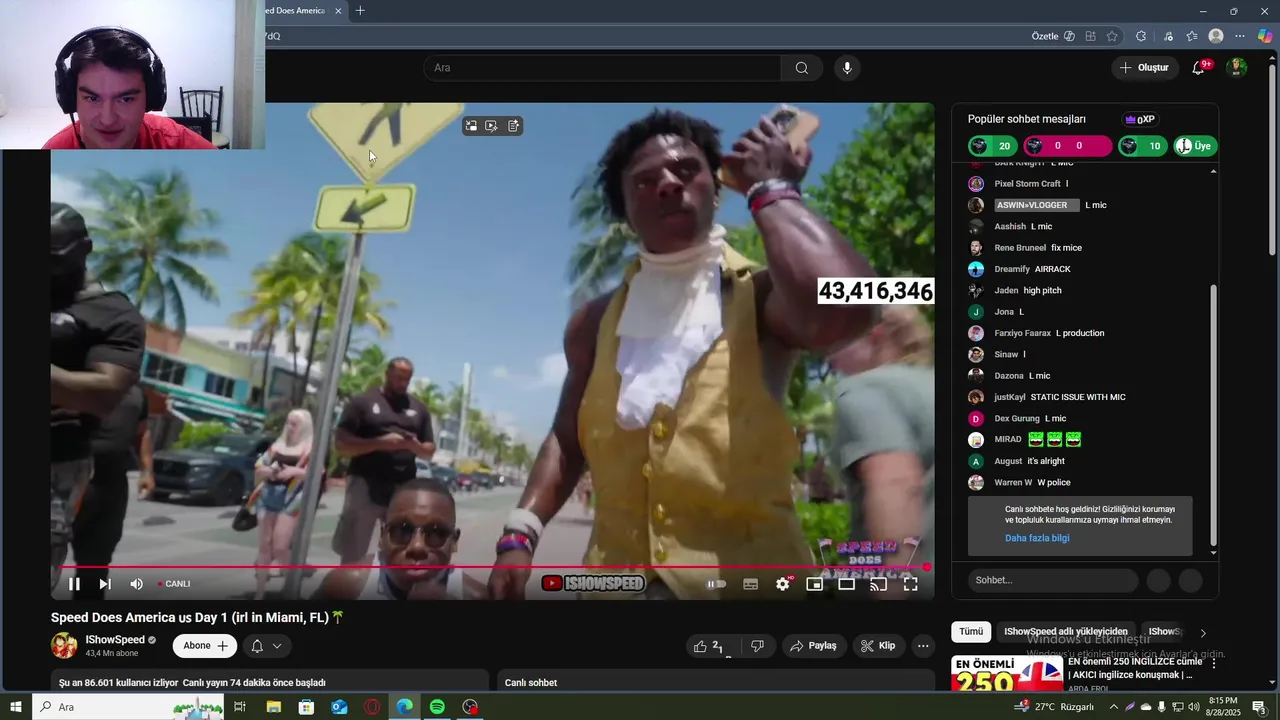
Task: Open Daha fazla bilgi link
Action: pyautogui.click(x=1037, y=538)
